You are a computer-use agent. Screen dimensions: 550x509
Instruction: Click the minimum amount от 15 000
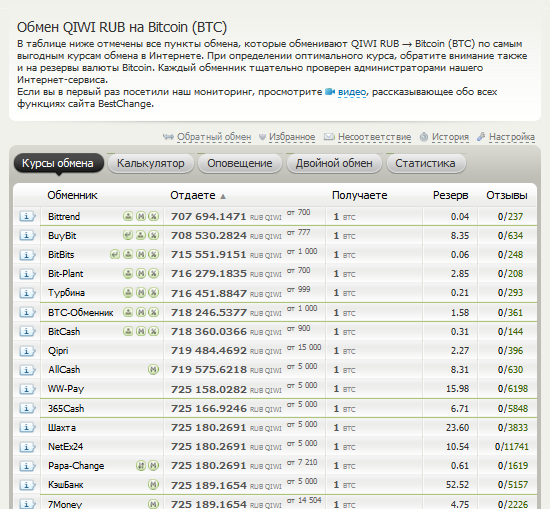[304, 347]
